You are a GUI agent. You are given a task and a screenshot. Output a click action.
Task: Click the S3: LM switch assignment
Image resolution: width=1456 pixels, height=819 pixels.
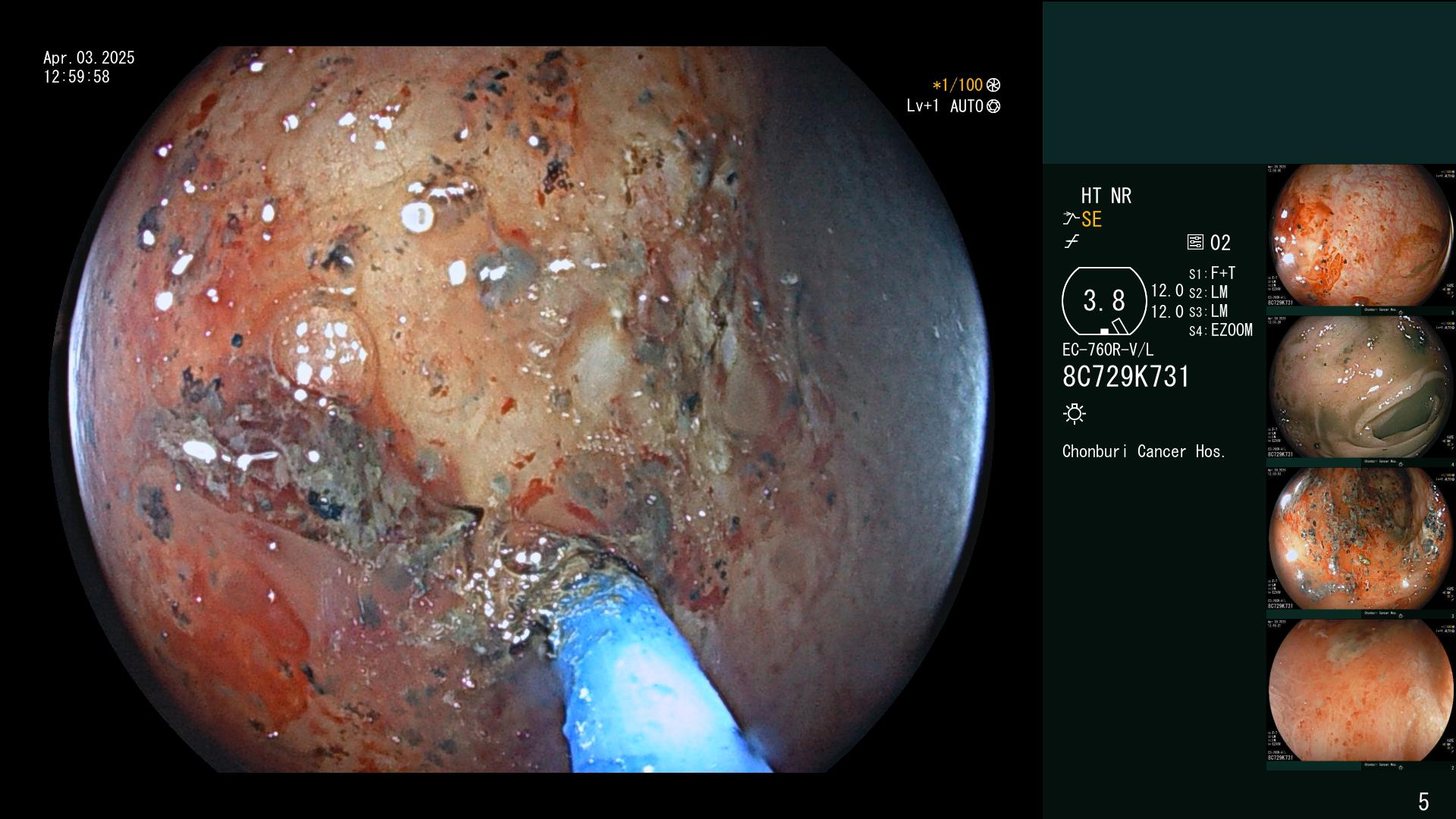[1208, 311]
